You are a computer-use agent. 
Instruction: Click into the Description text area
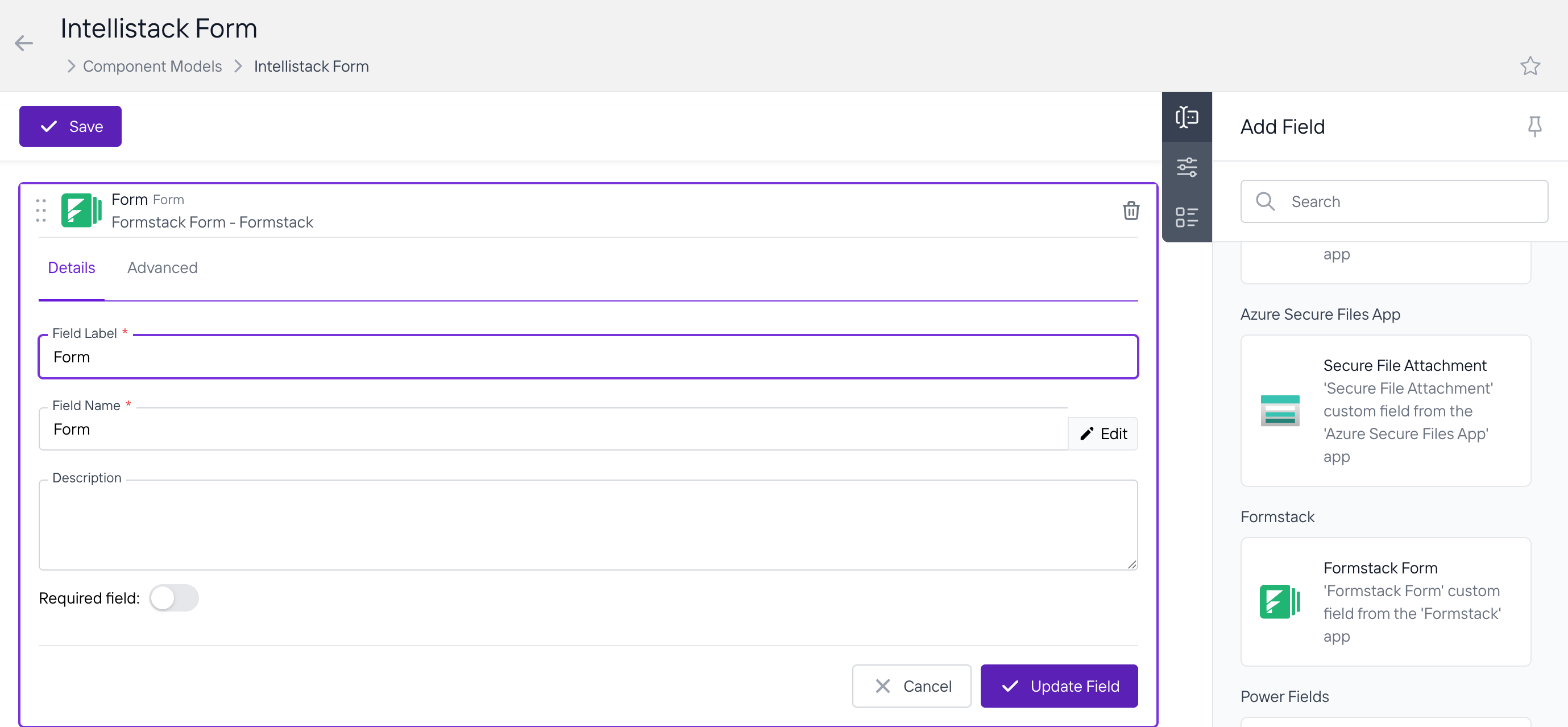[588, 525]
